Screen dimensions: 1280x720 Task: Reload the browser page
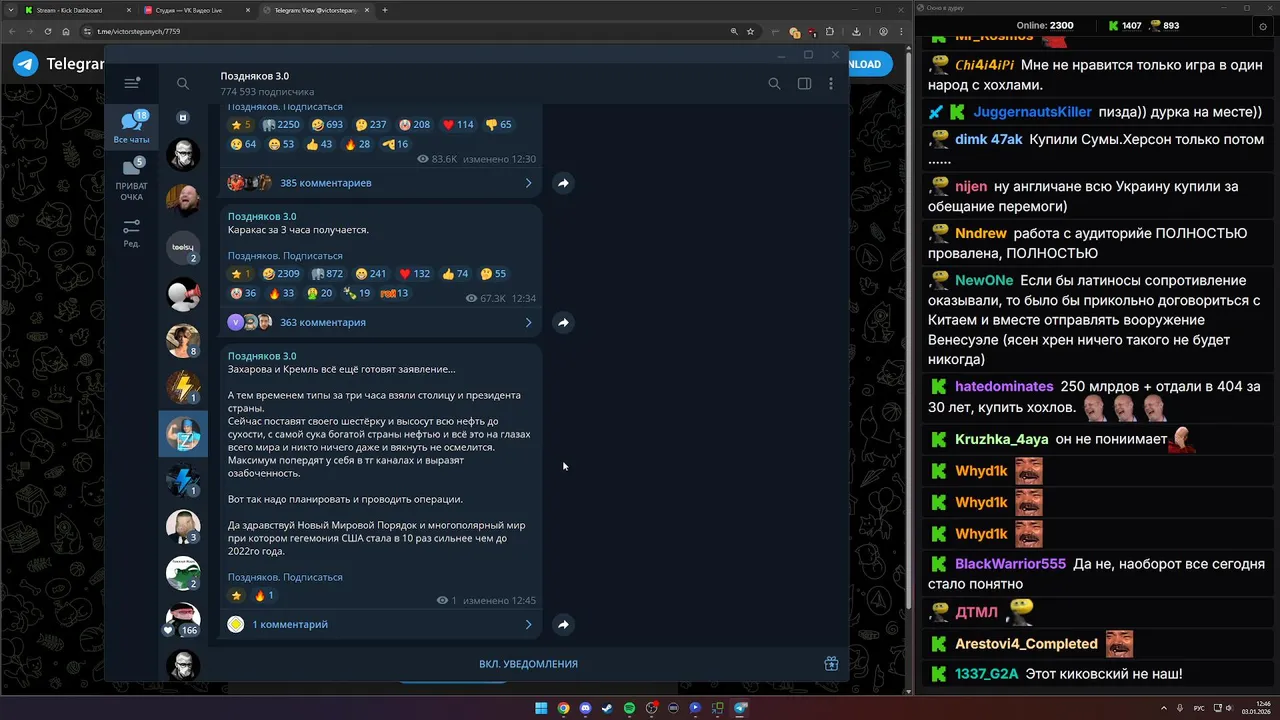click(46, 32)
